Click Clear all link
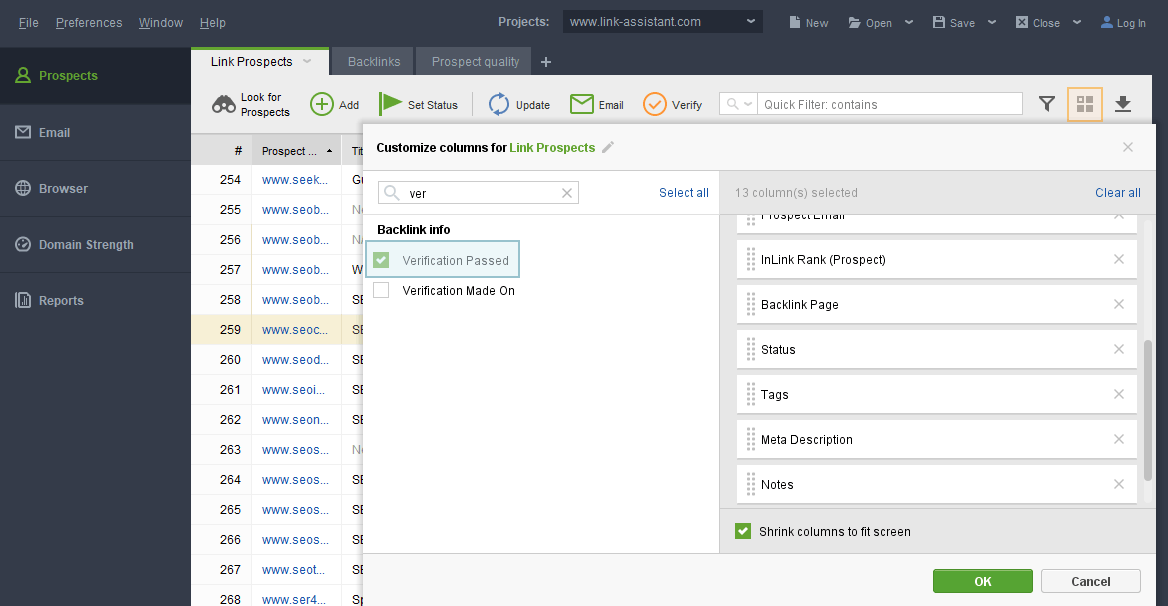Screen dimensions: 1168x606 [x=1117, y=193]
